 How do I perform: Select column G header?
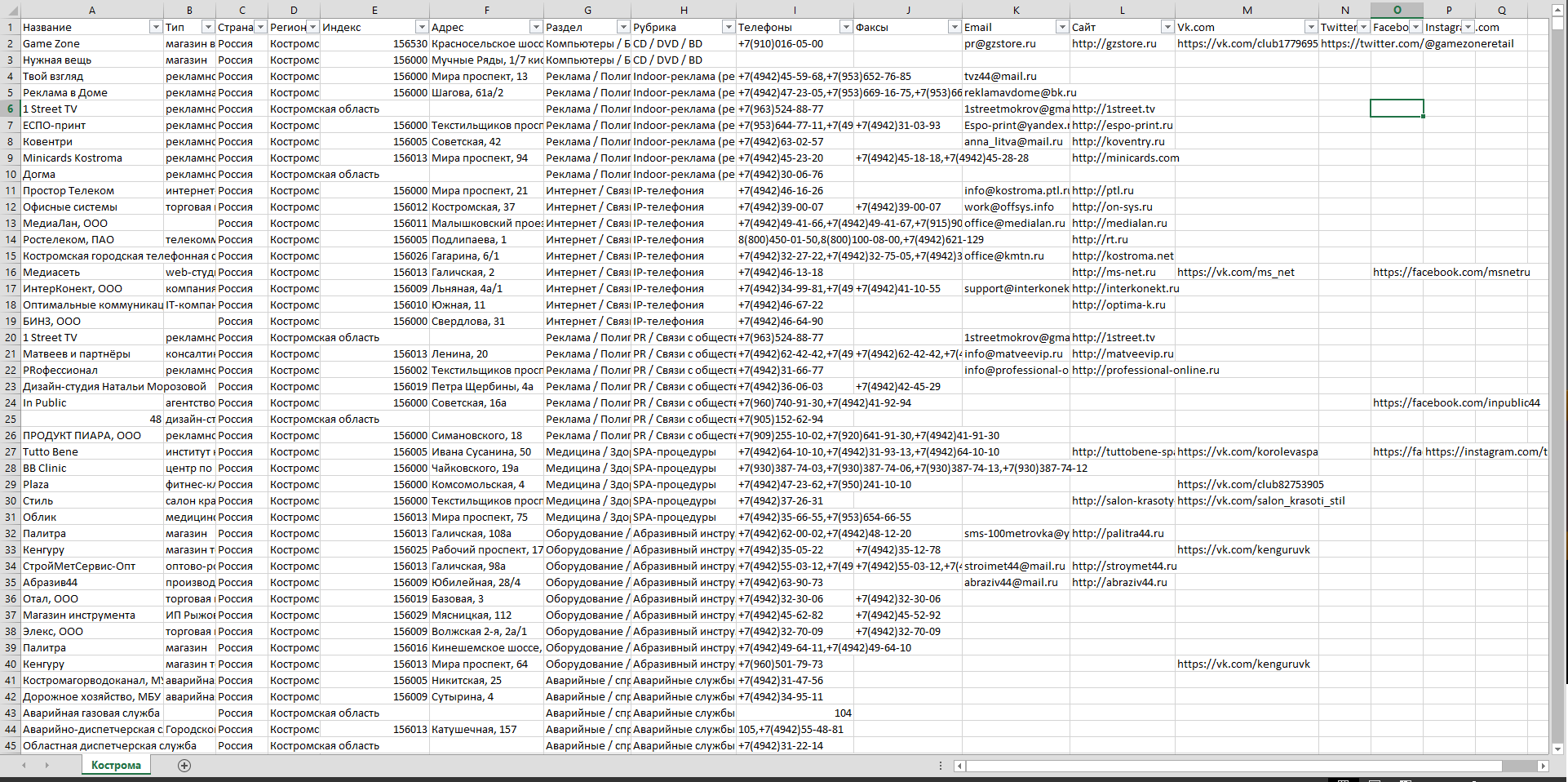587,10
